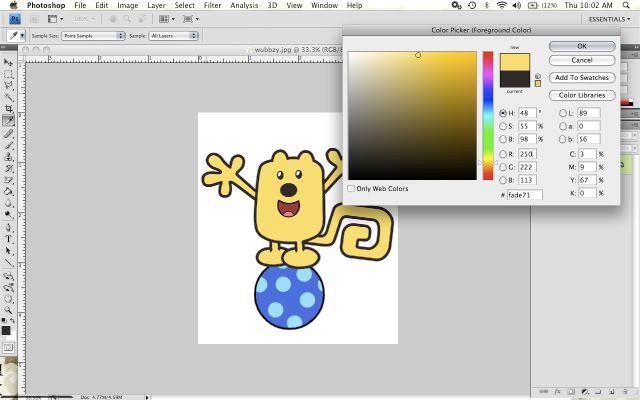This screenshot has width=640, height=400.
Task: Open the File menu
Action: pos(80,5)
